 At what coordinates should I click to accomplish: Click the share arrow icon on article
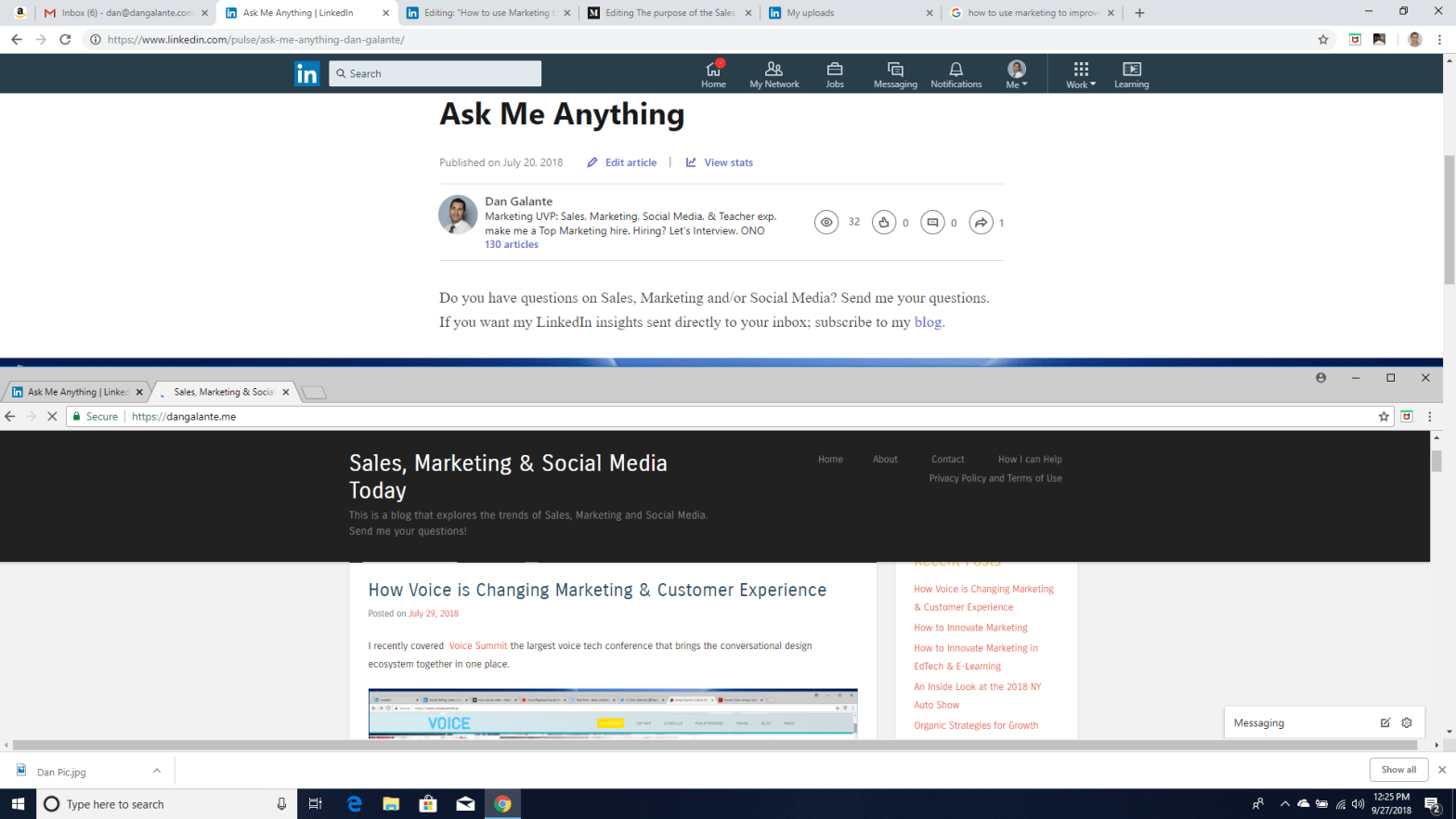click(x=981, y=223)
